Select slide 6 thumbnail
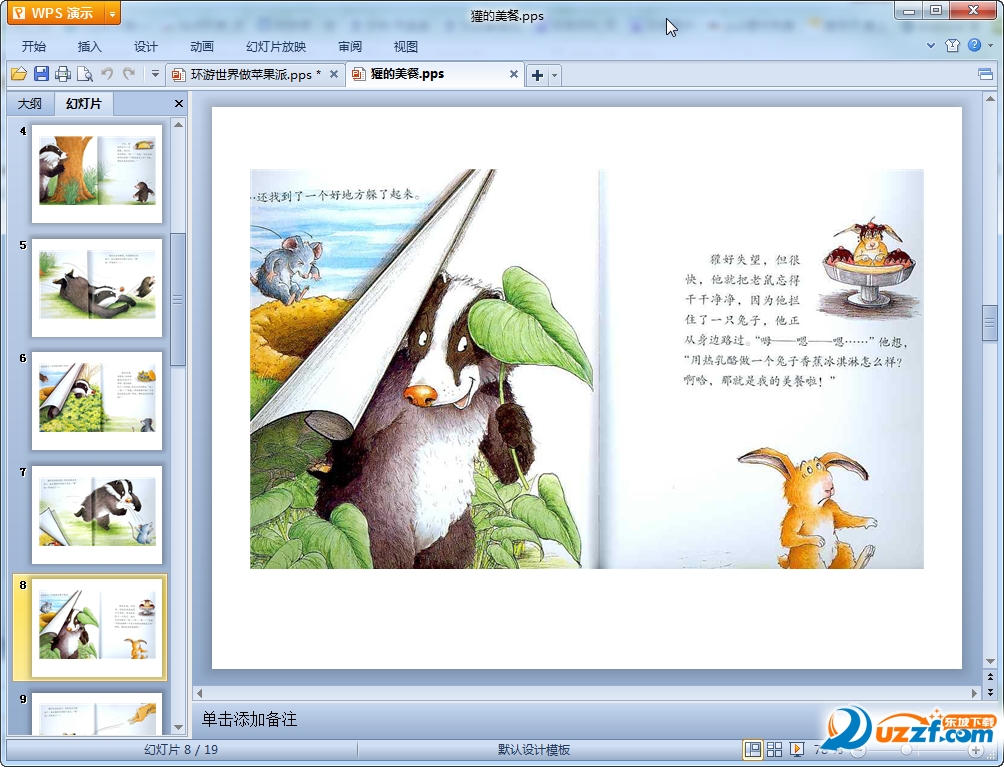The image size is (1004, 767). tap(97, 401)
